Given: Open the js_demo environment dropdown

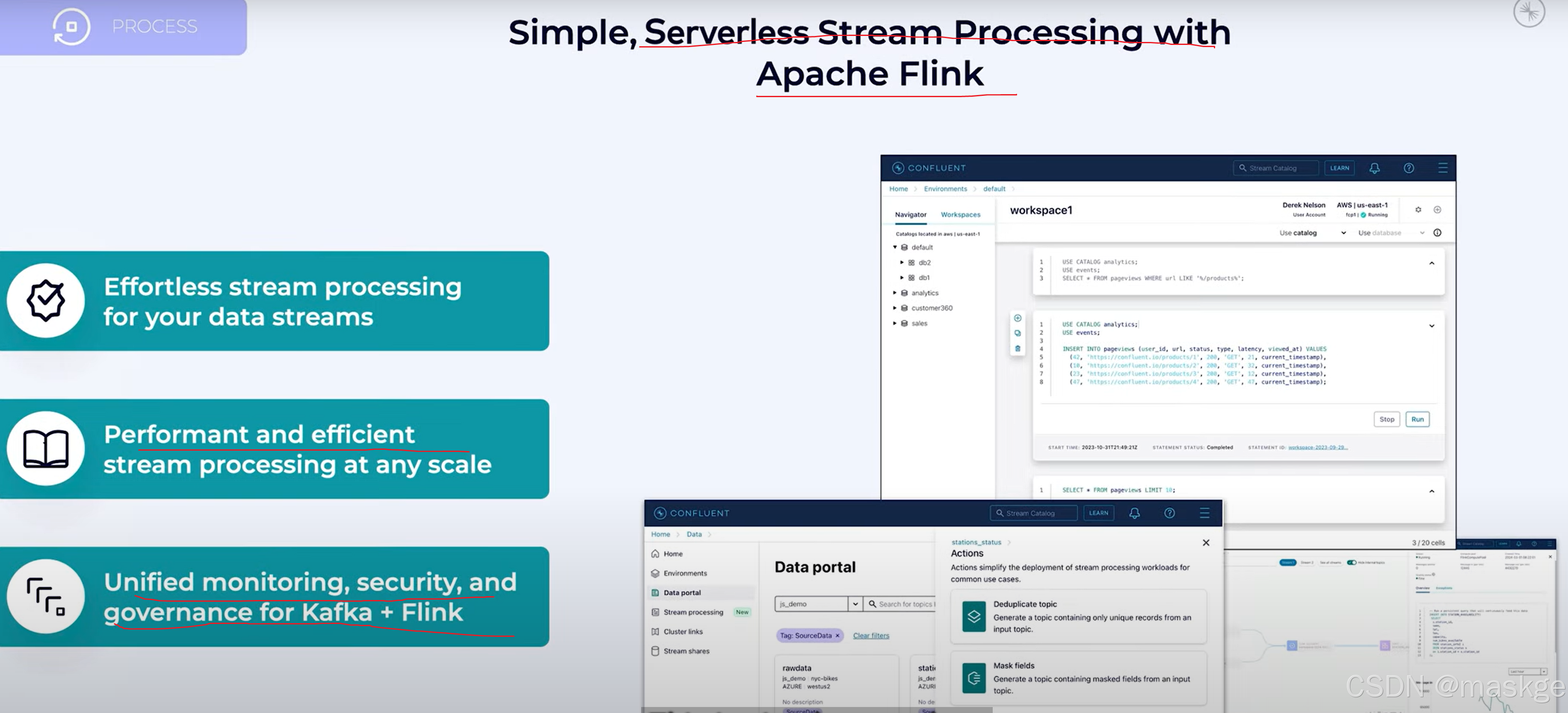Looking at the screenshot, I should 818,604.
